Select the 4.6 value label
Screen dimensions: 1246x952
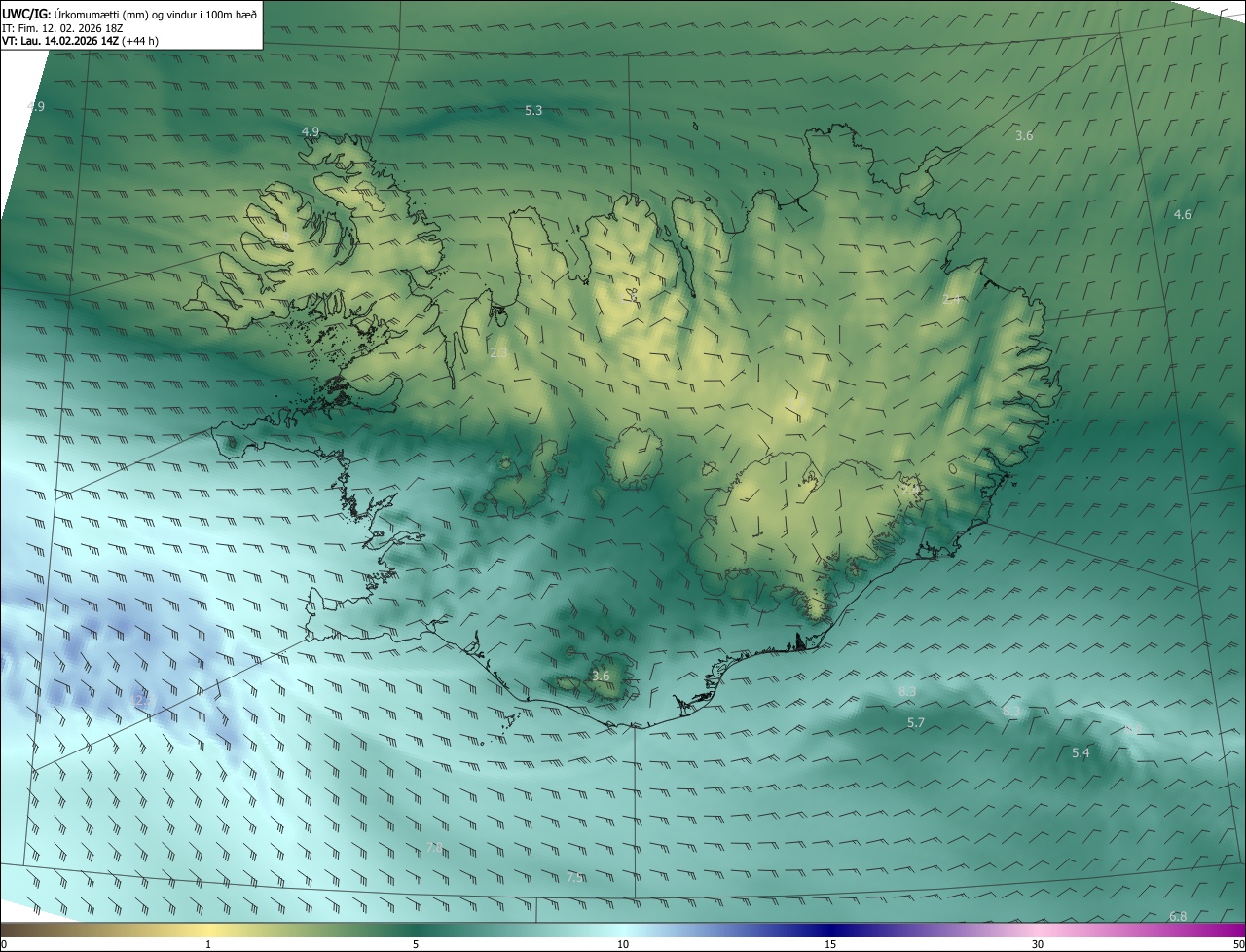pos(1183,214)
